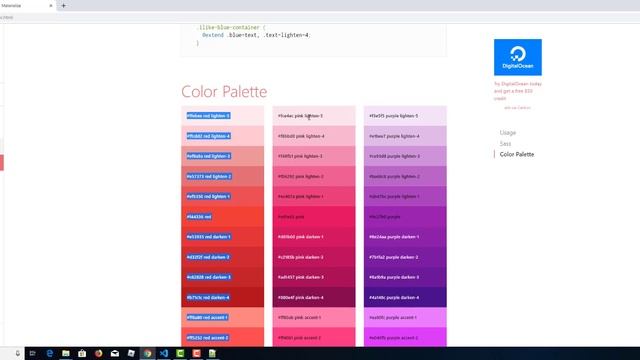Select the pink darken-3 swatch

click(x=314, y=277)
